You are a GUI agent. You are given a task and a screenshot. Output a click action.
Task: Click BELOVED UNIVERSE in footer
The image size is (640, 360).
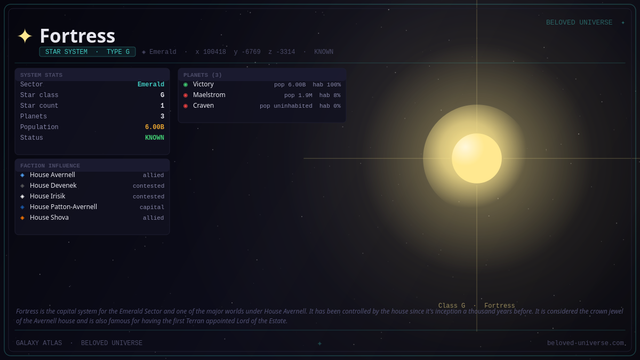pyautogui.click(x=111, y=343)
